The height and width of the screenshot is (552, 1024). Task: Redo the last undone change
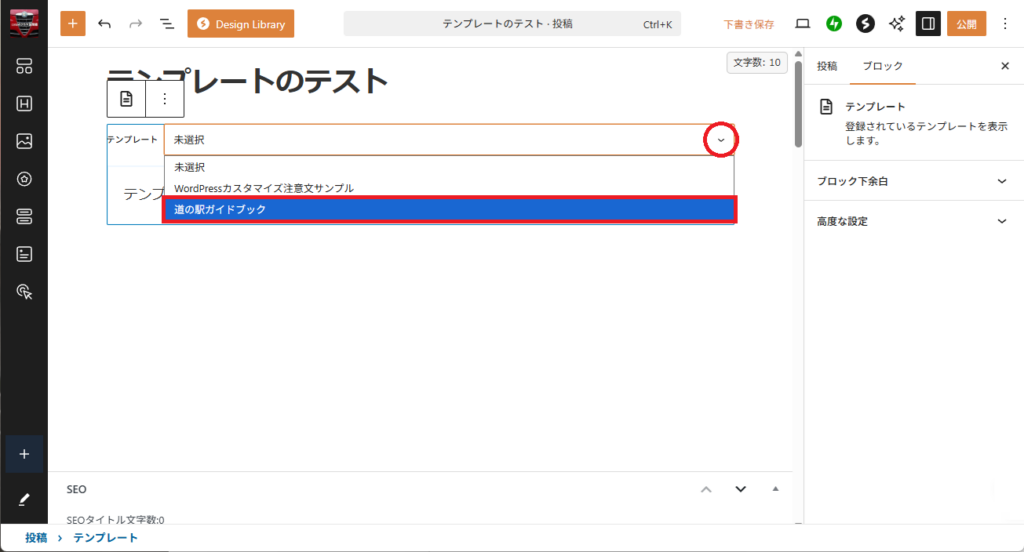point(136,24)
